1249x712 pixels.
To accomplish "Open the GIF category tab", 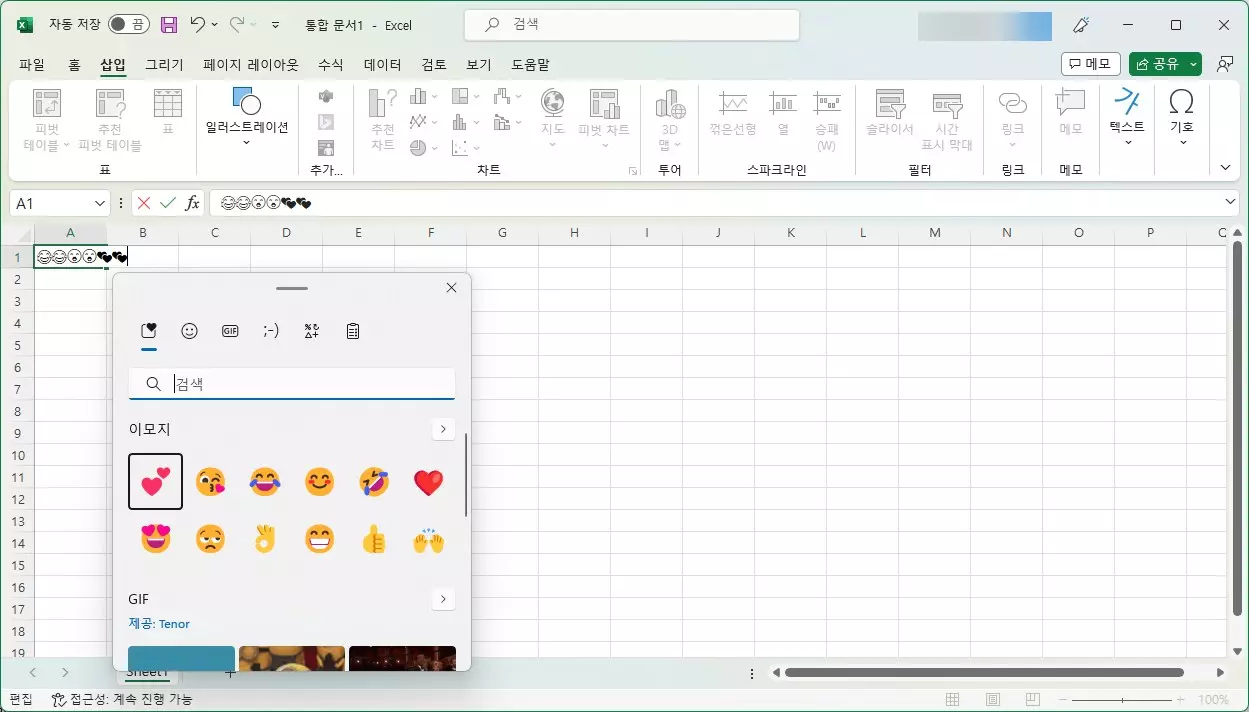I will pyautogui.click(x=230, y=331).
